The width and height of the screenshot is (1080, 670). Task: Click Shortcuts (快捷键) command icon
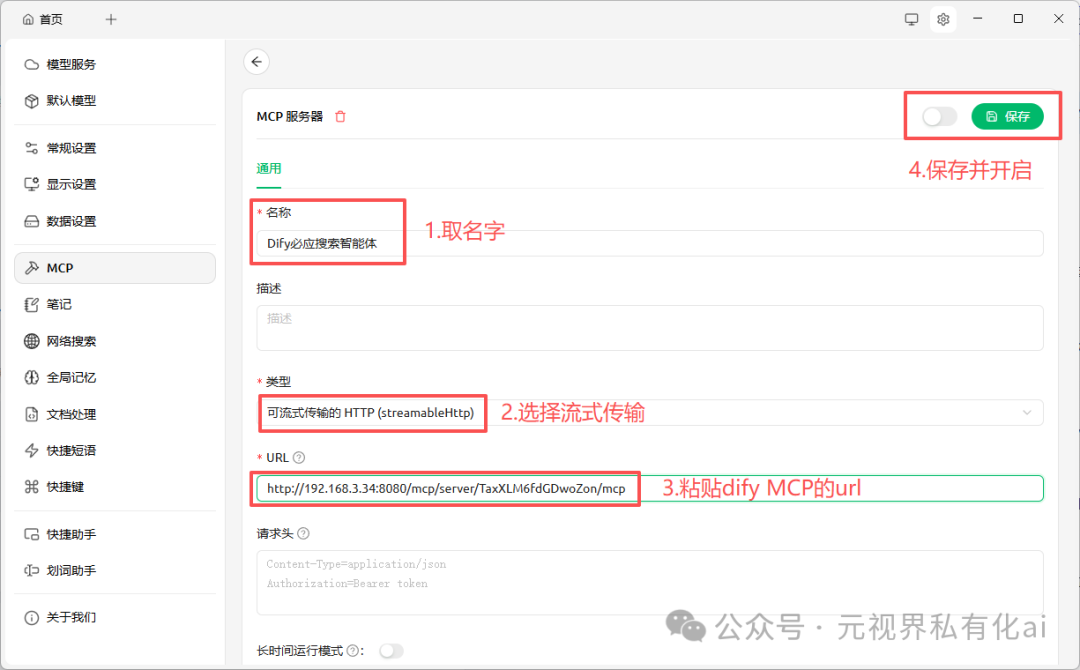[x=32, y=487]
